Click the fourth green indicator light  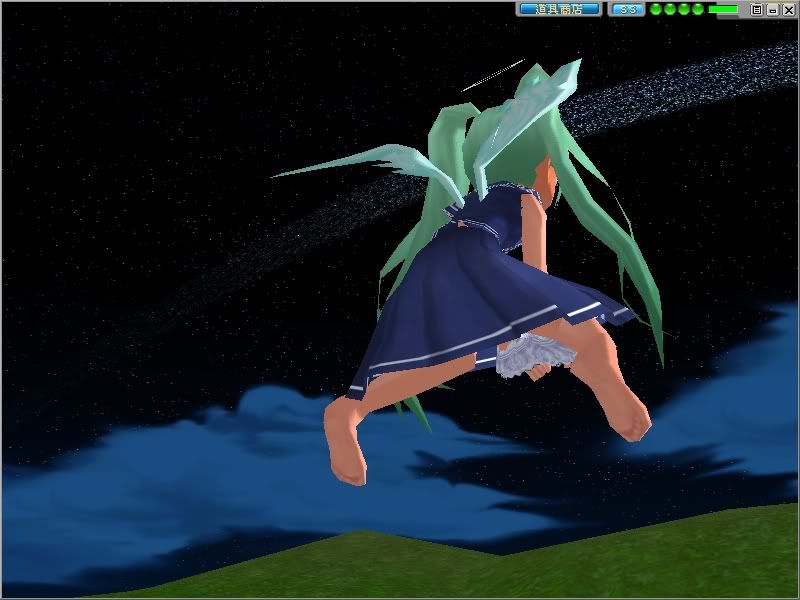click(x=698, y=9)
